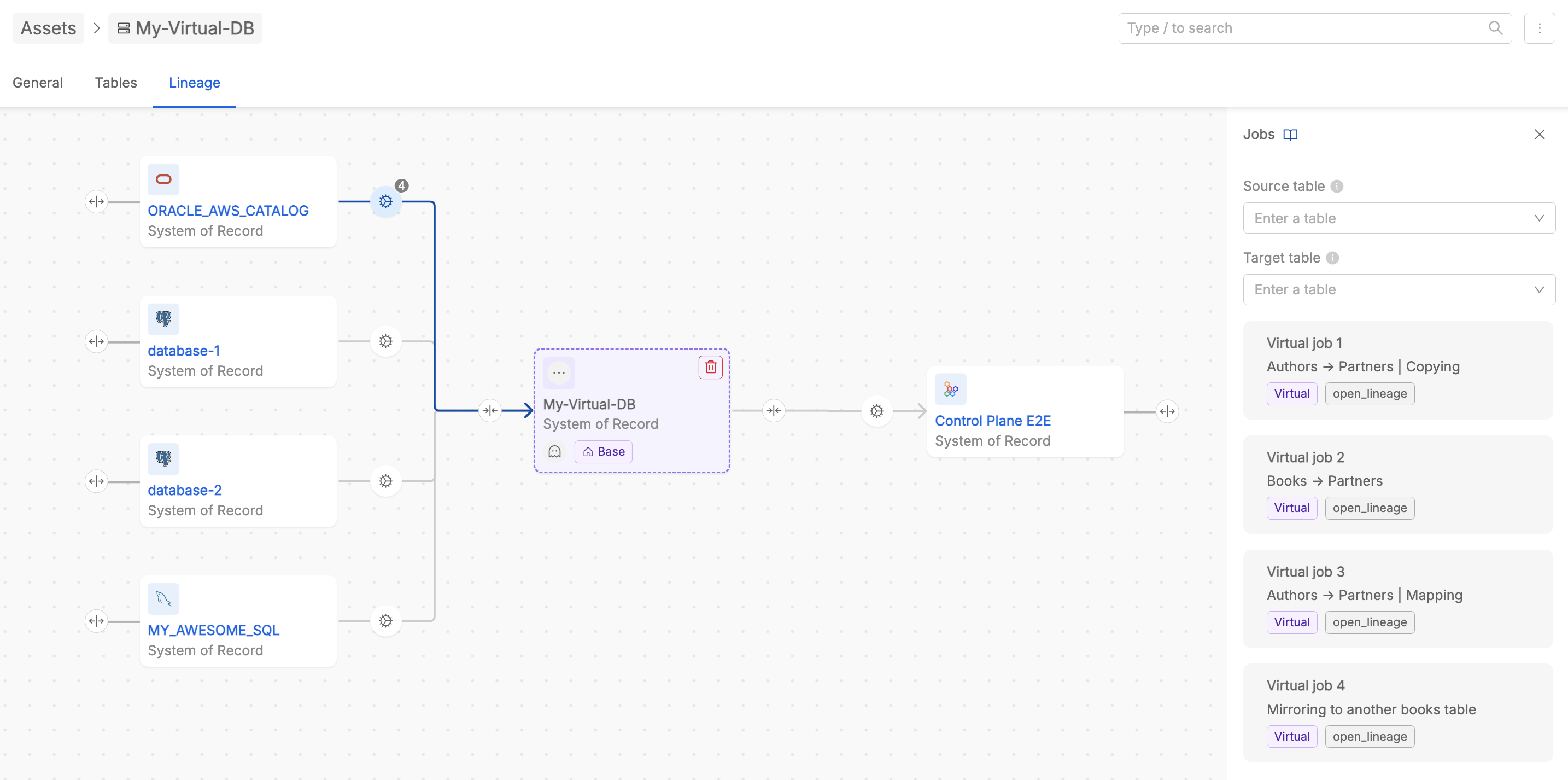Image resolution: width=1568 pixels, height=780 pixels.
Task: Open the Source table dropdown
Action: (x=1398, y=218)
